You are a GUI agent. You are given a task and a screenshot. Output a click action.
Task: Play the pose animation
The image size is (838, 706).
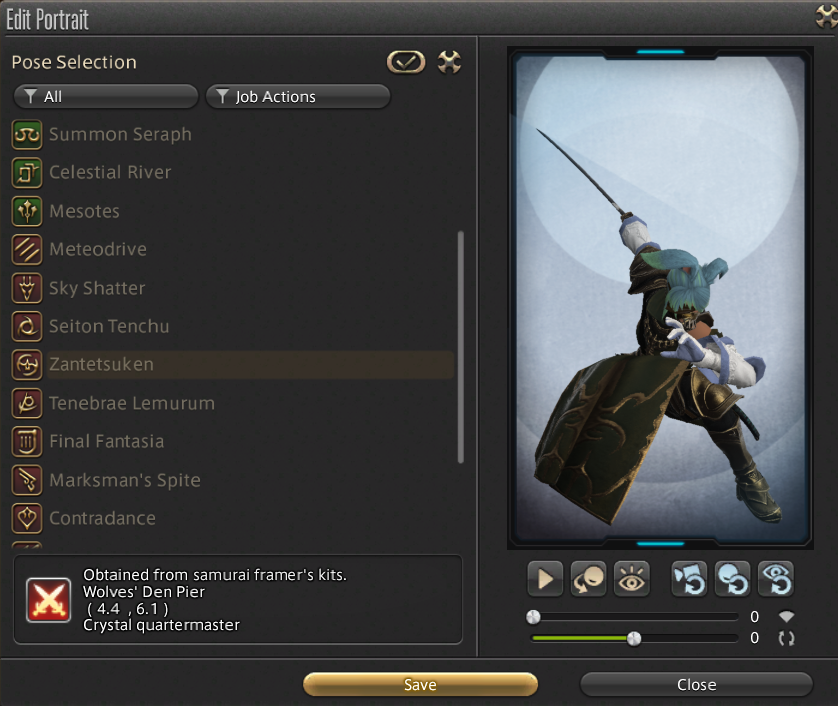(x=545, y=579)
